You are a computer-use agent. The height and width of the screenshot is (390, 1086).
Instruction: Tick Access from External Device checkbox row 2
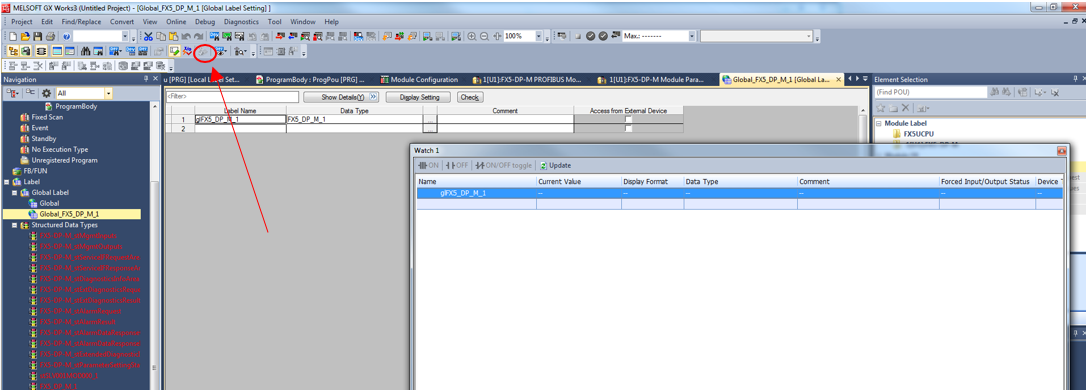tap(628, 129)
